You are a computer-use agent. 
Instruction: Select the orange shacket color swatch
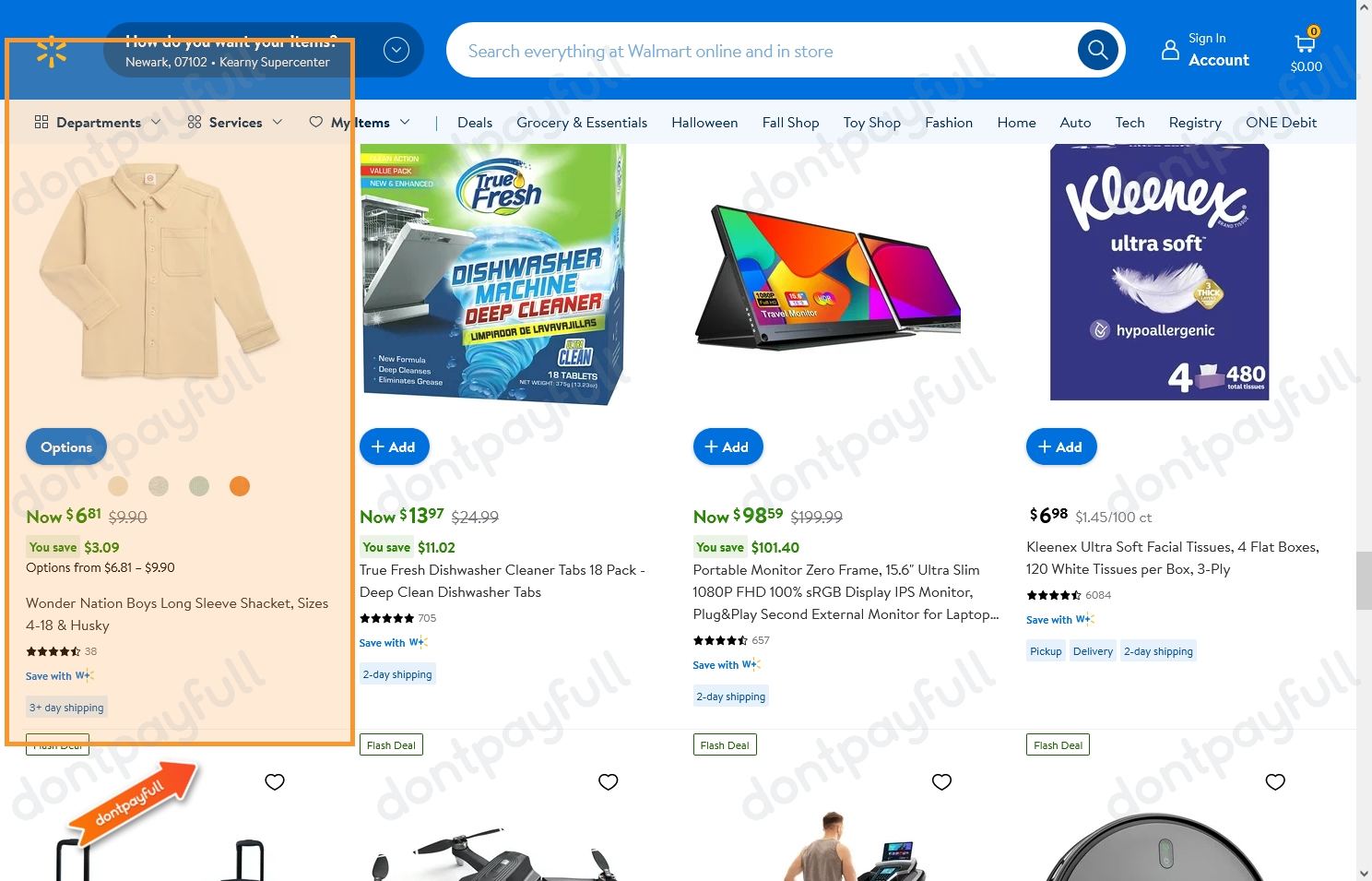pyautogui.click(x=240, y=486)
